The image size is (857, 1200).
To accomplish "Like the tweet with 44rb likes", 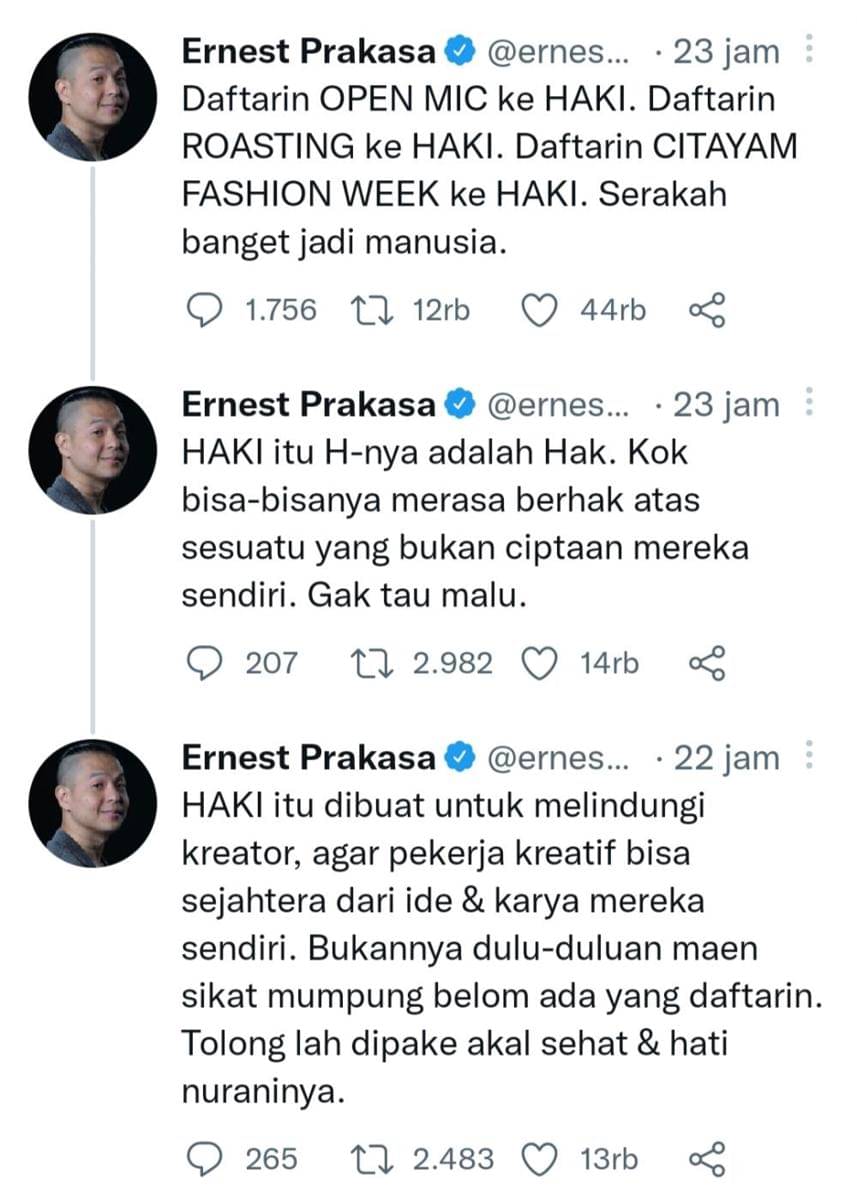I will [541, 311].
